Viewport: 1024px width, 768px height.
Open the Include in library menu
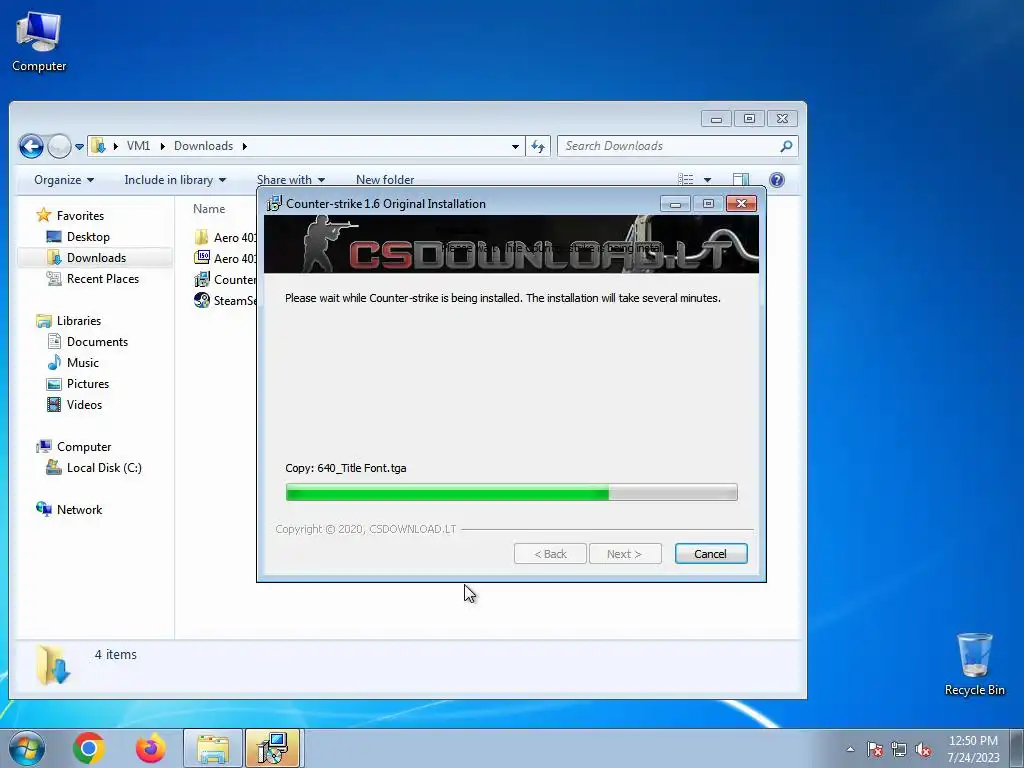(175, 180)
